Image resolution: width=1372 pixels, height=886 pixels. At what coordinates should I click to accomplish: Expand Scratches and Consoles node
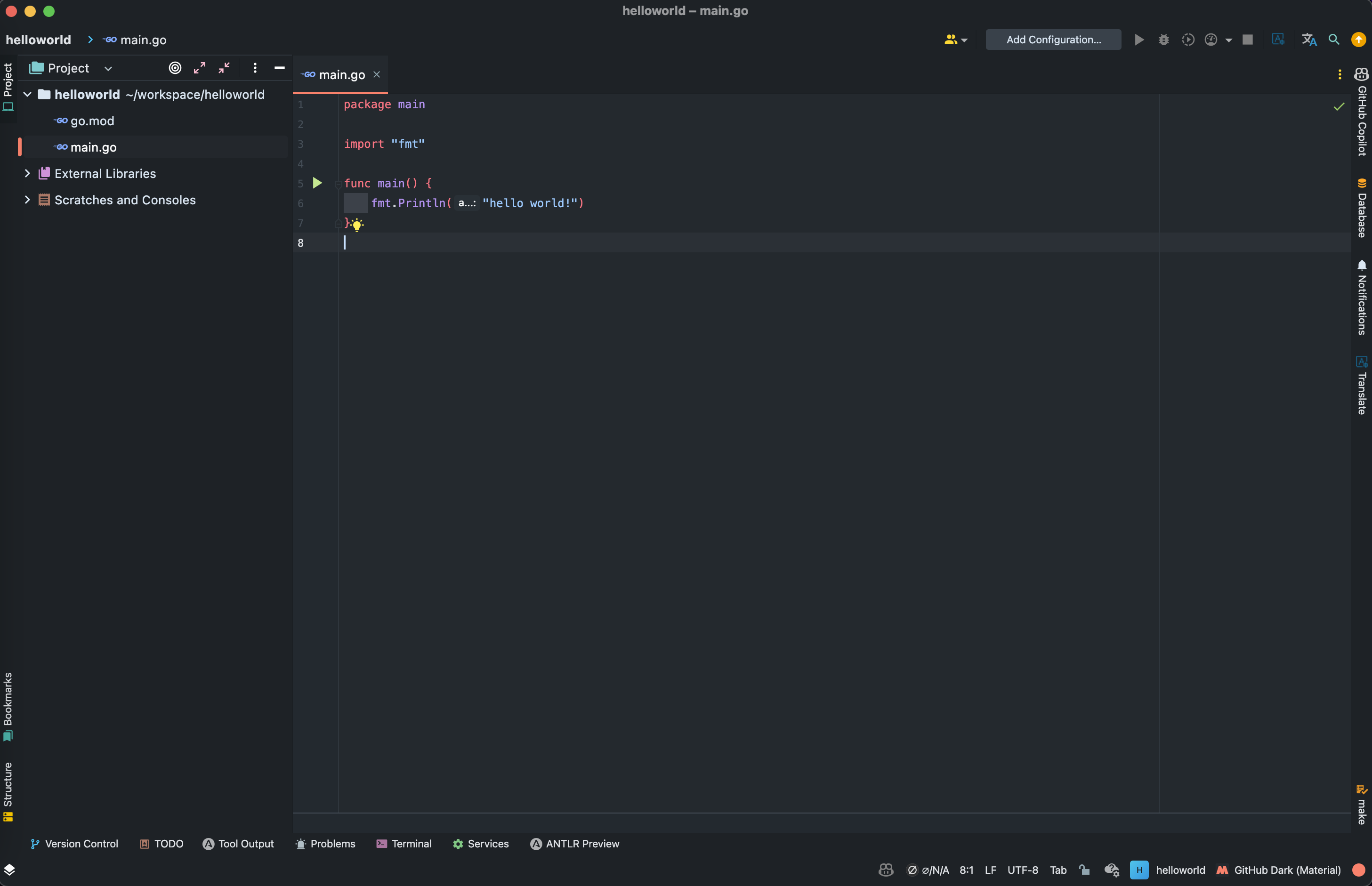pos(27,200)
